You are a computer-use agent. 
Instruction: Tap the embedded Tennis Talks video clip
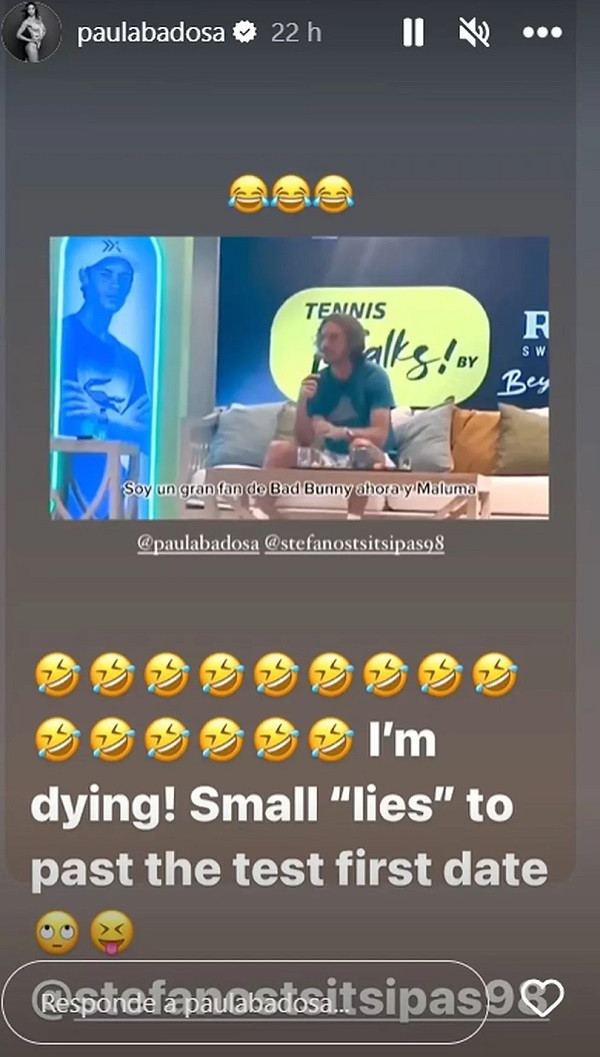coord(299,378)
